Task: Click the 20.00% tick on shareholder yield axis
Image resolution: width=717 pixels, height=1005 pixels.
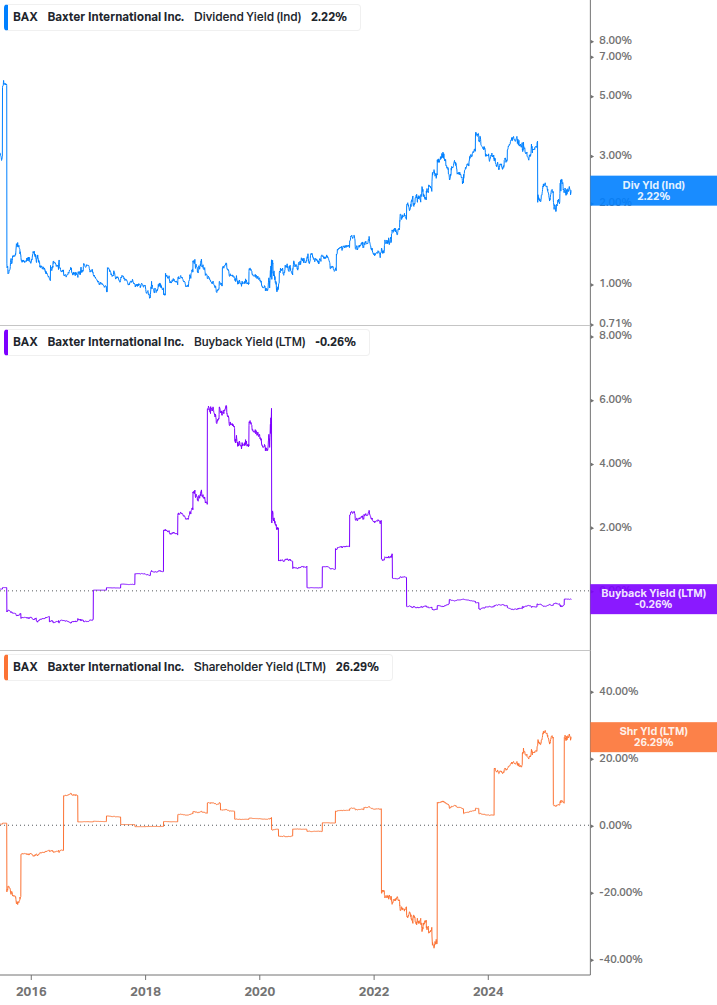Action: tap(618, 758)
